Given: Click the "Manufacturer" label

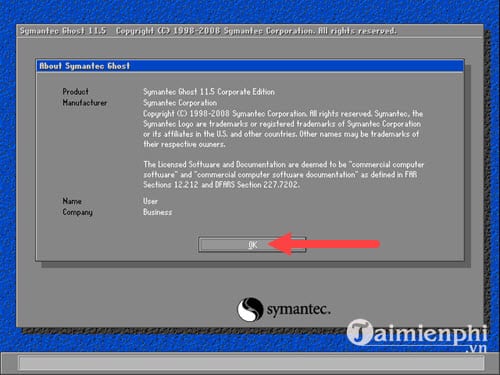Looking at the screenshot, I should point(85,103).
